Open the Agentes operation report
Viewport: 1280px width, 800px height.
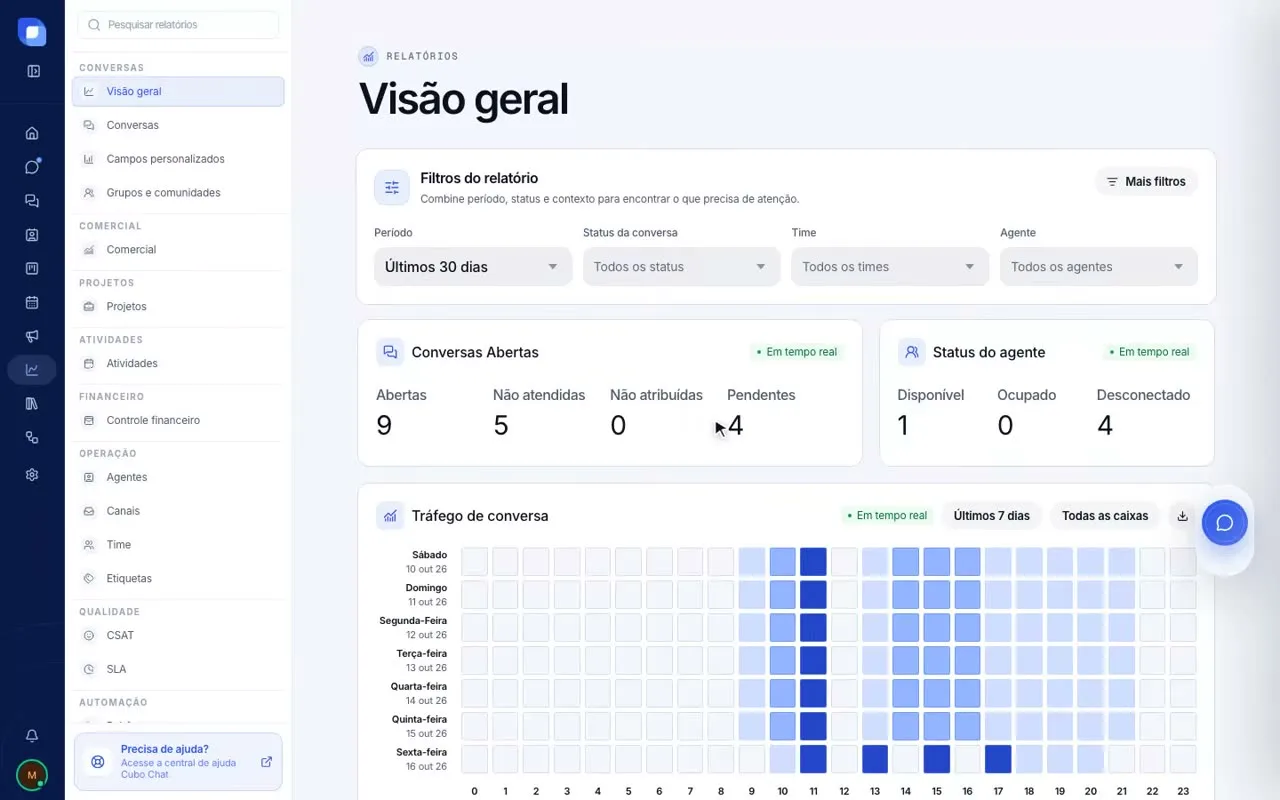coord(178,477)
